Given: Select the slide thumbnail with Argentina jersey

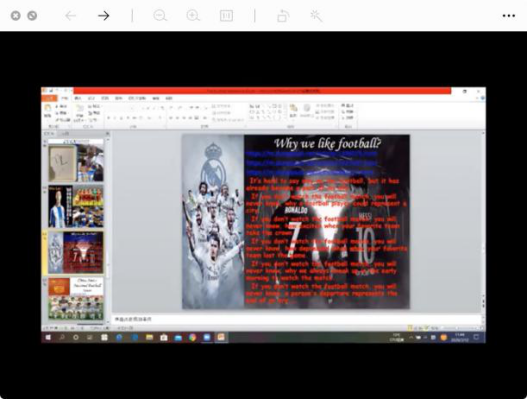Looking at the screenshot, I should [76, 206].
